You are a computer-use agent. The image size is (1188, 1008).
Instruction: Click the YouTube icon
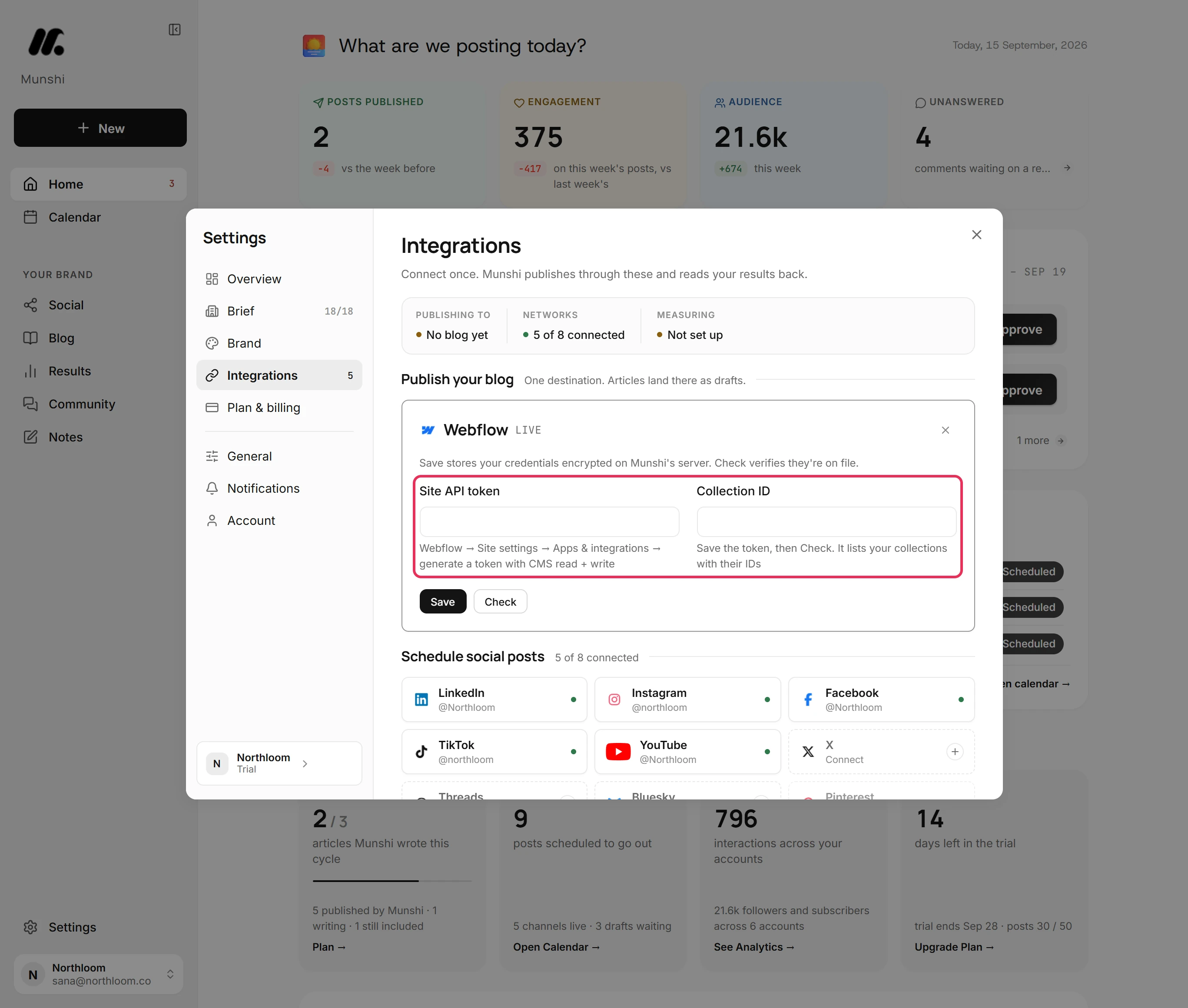[x=618, y=751]
